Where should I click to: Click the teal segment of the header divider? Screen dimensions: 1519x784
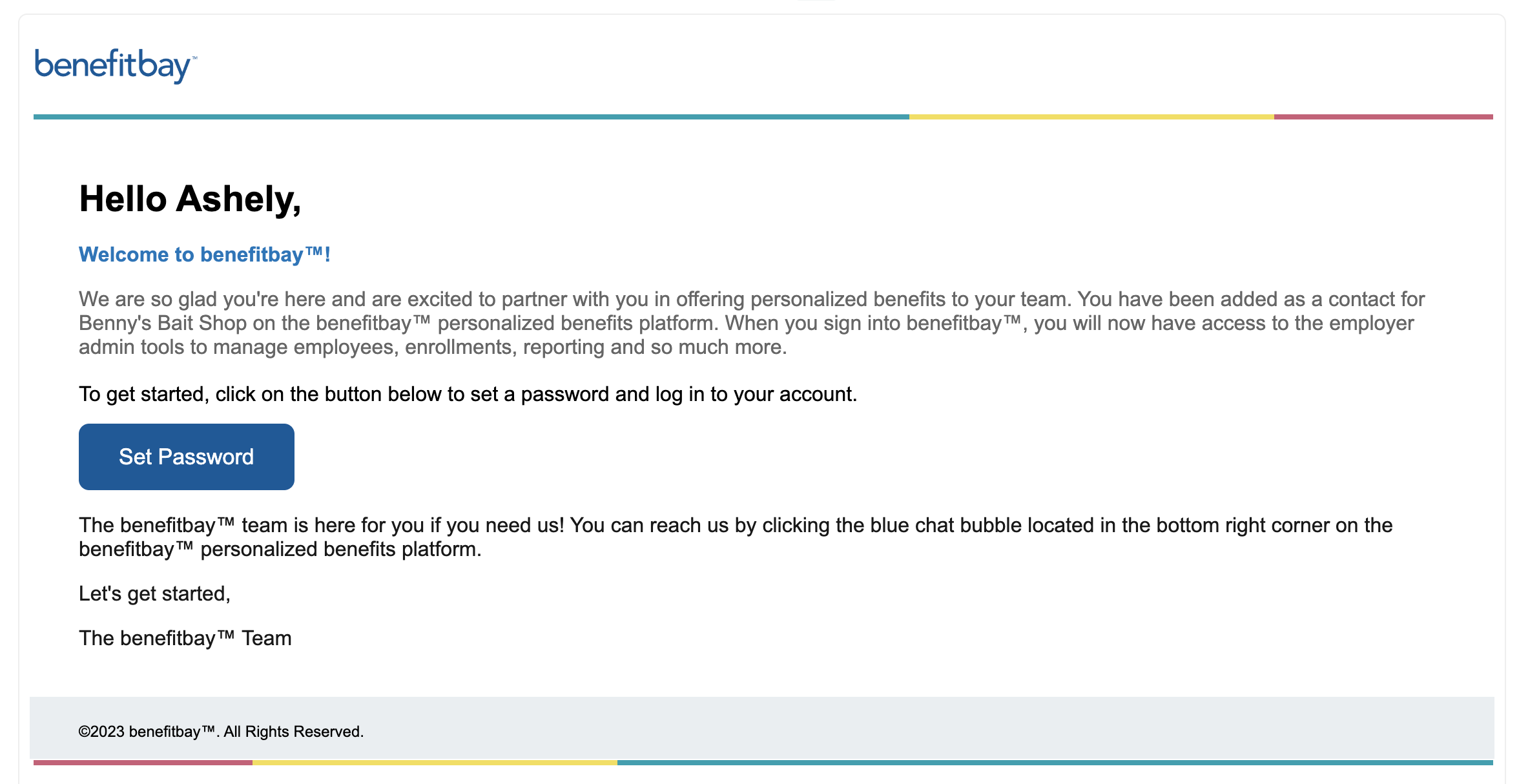[x=471, y=117]
